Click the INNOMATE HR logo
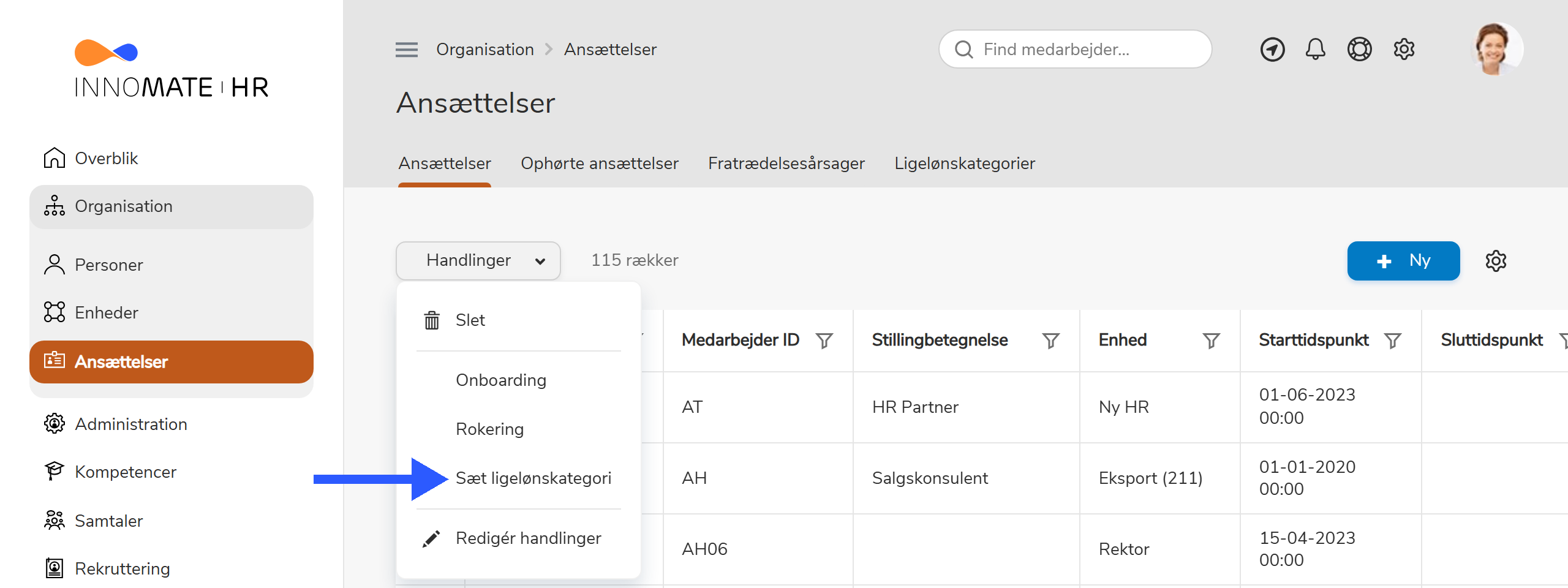 click(x=171, y=69)
